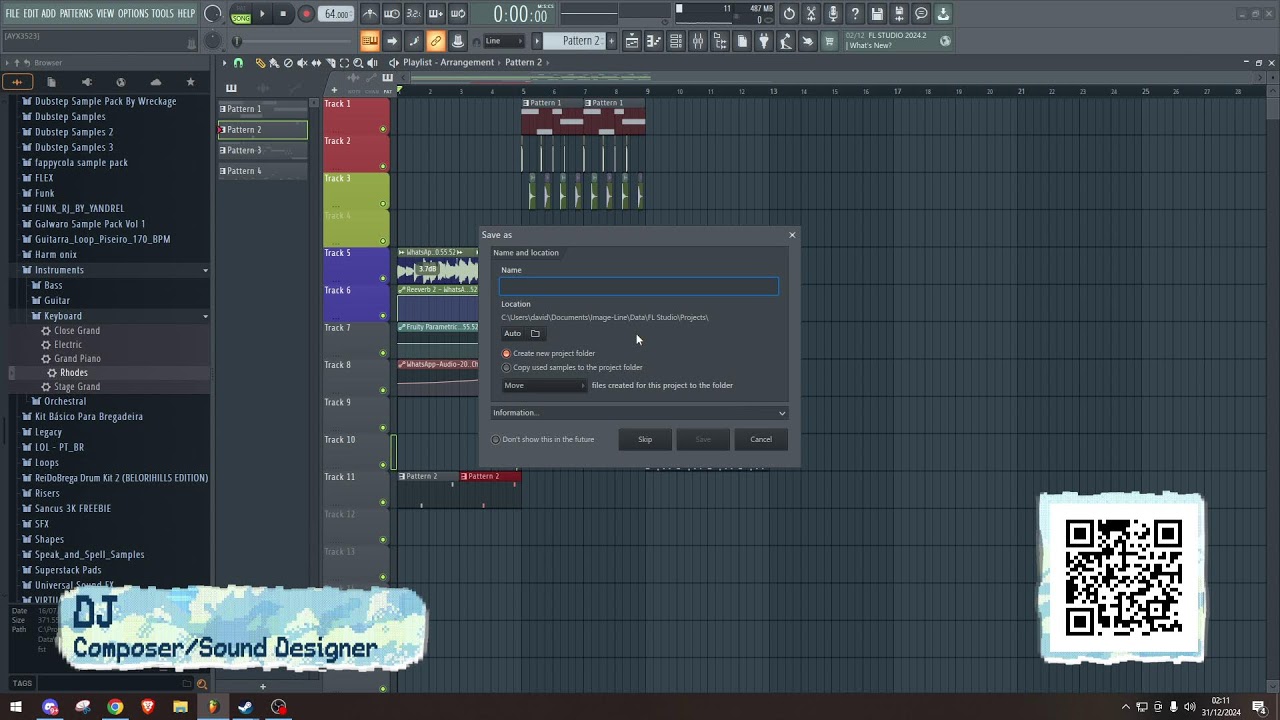Open the TOOLS menu
The image size is (1280, 720).
coord(162,13)
